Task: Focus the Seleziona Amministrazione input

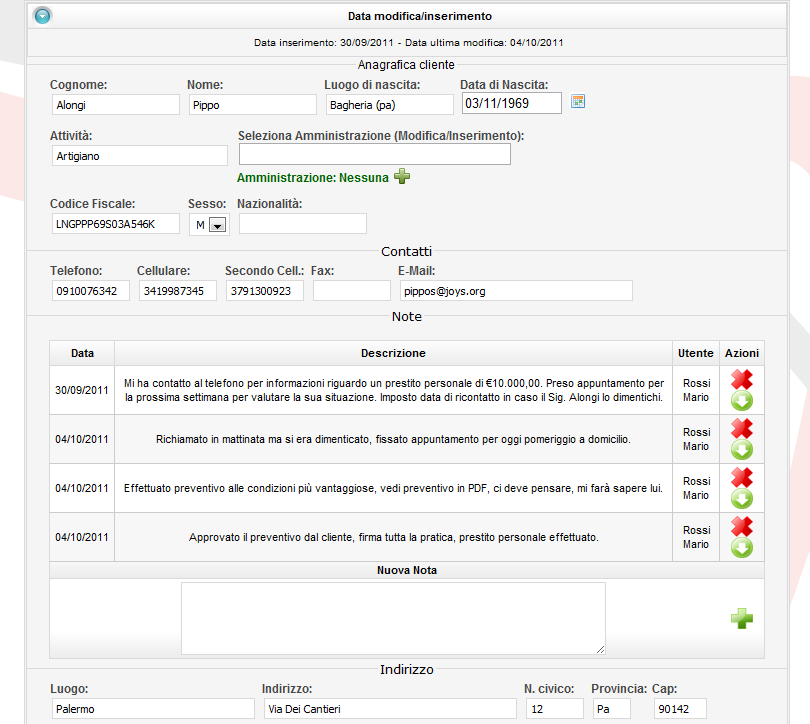Action: [375, 154]
